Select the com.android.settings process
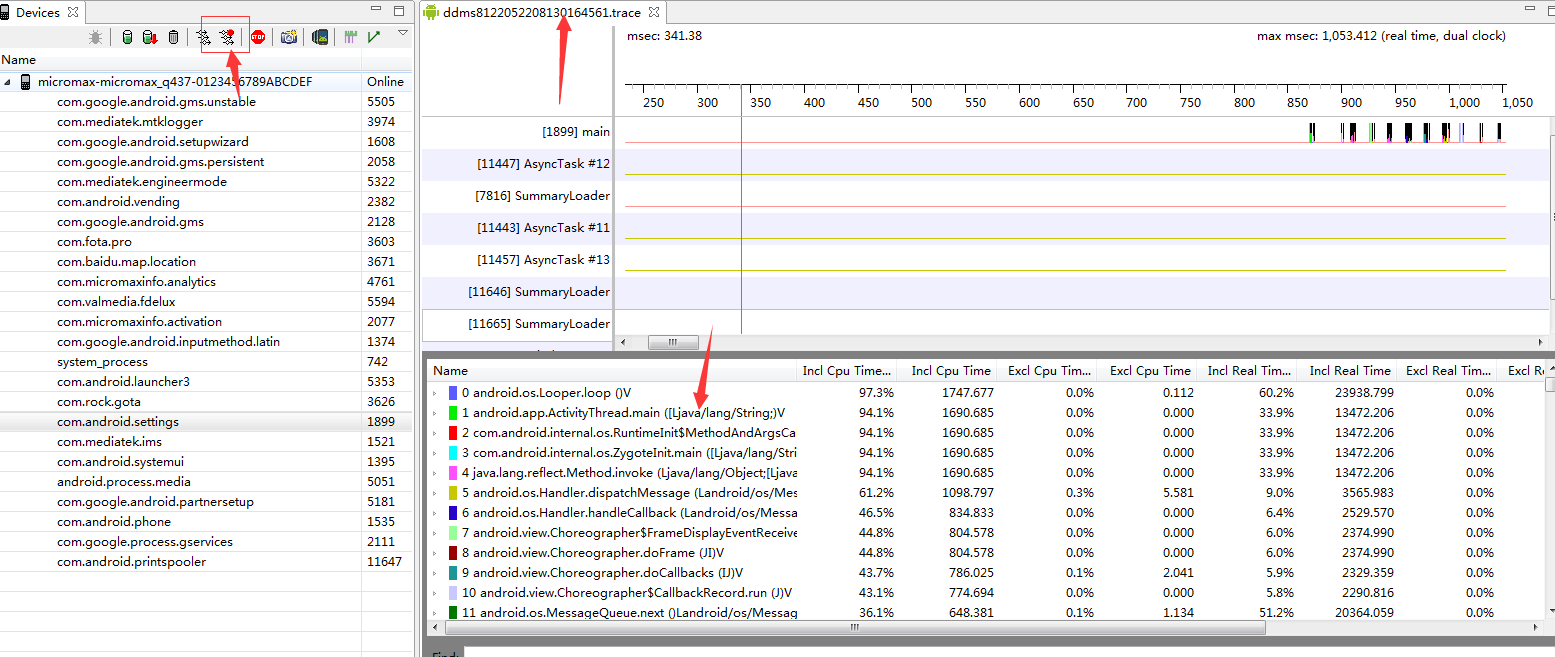This screenshot has width=1555, height=657. pyautogui.click(x=206, y=422)
